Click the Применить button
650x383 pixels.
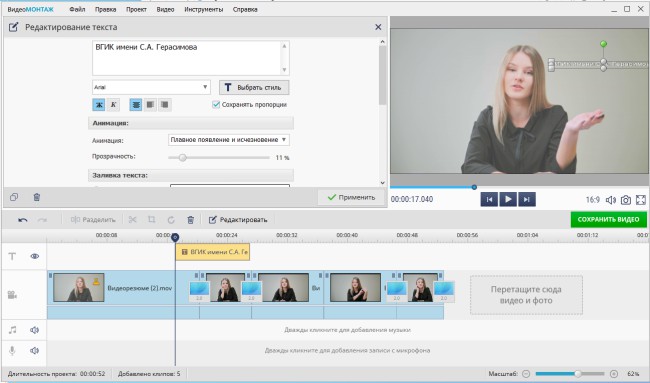352,197
